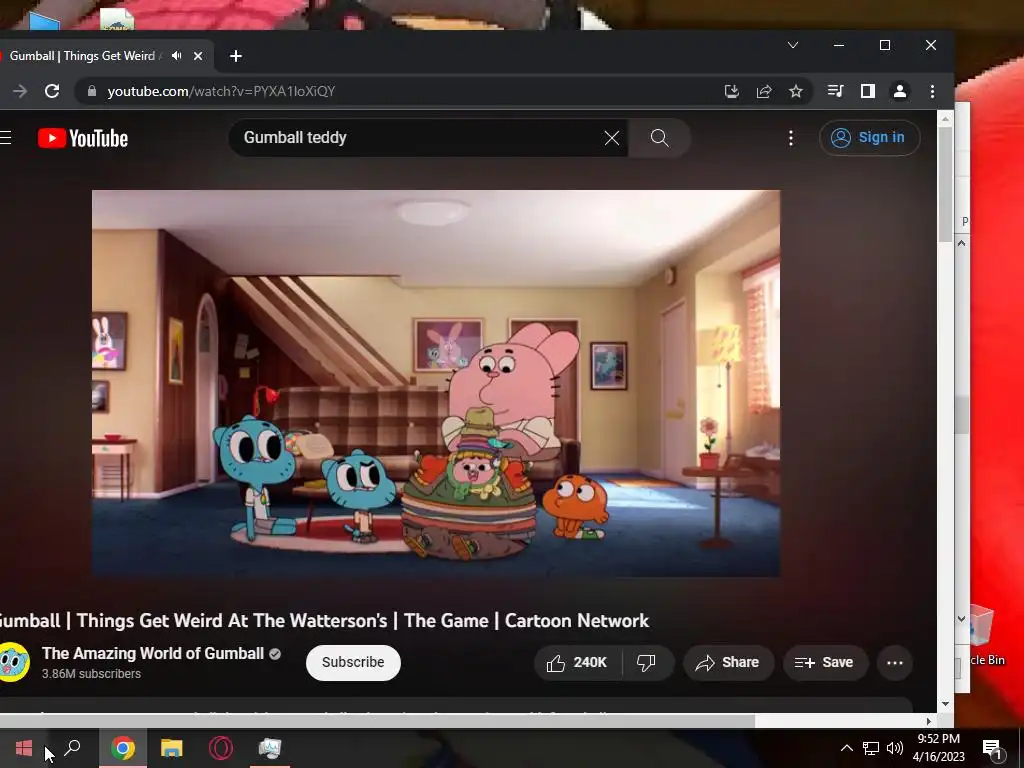Open Chrome profile icon
1024x768 pixels.
900,91
